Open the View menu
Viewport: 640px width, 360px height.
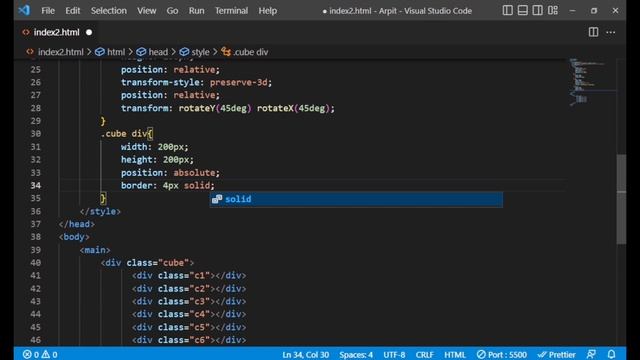click(147, 11)
